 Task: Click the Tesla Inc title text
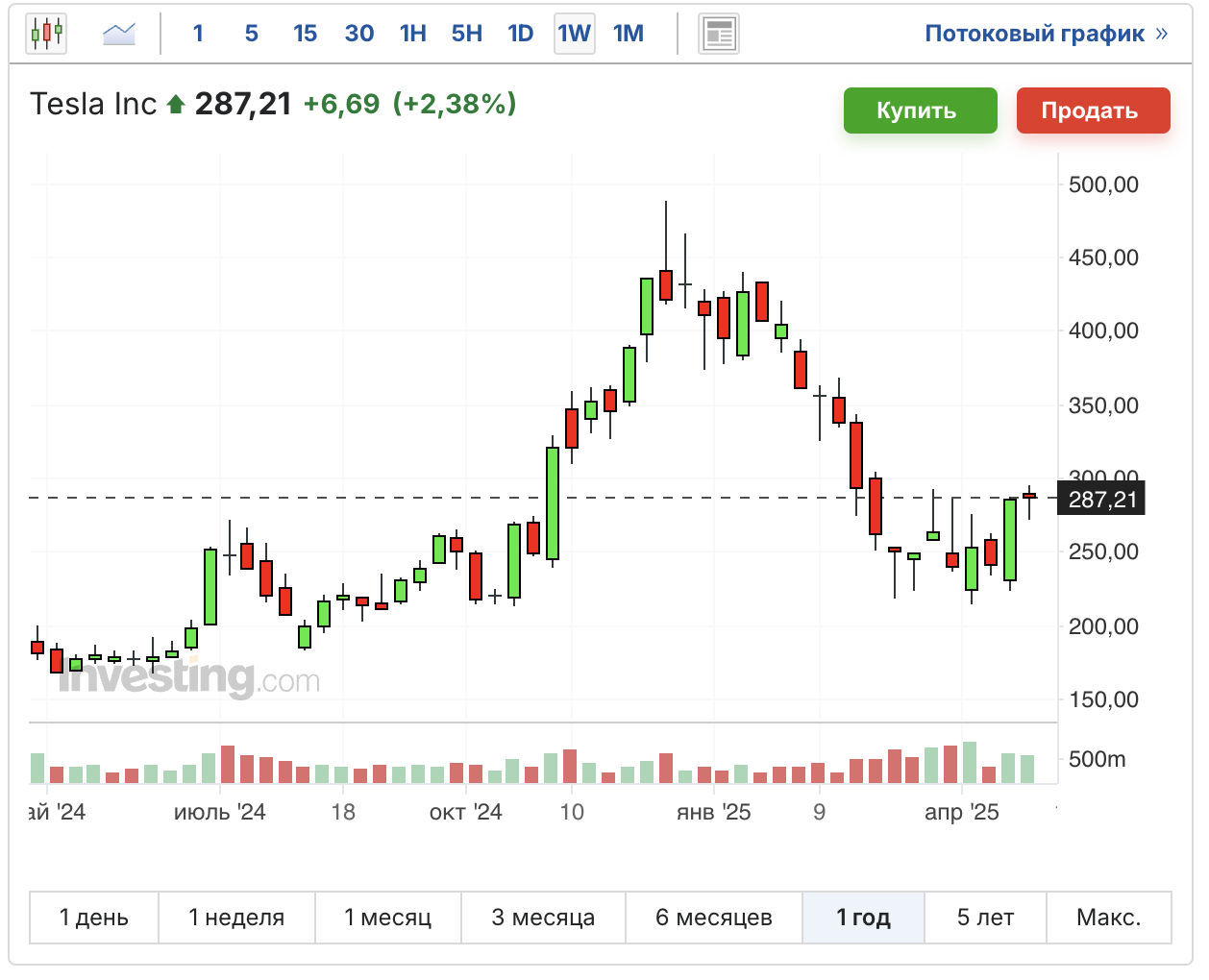pos(93,104)
